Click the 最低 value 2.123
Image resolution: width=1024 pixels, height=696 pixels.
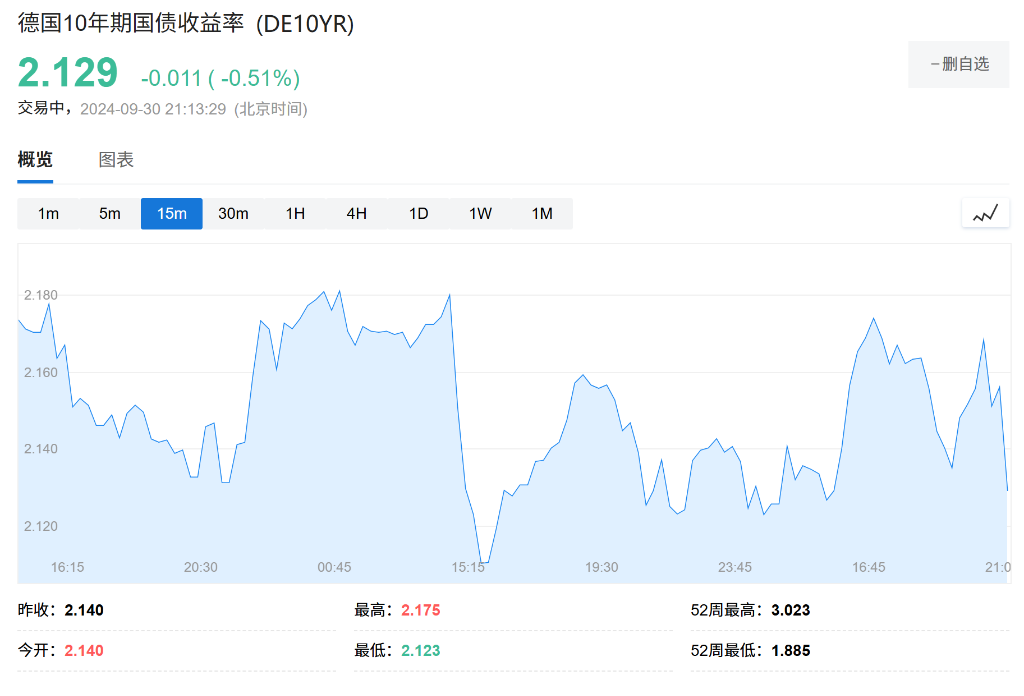point(420,650)
